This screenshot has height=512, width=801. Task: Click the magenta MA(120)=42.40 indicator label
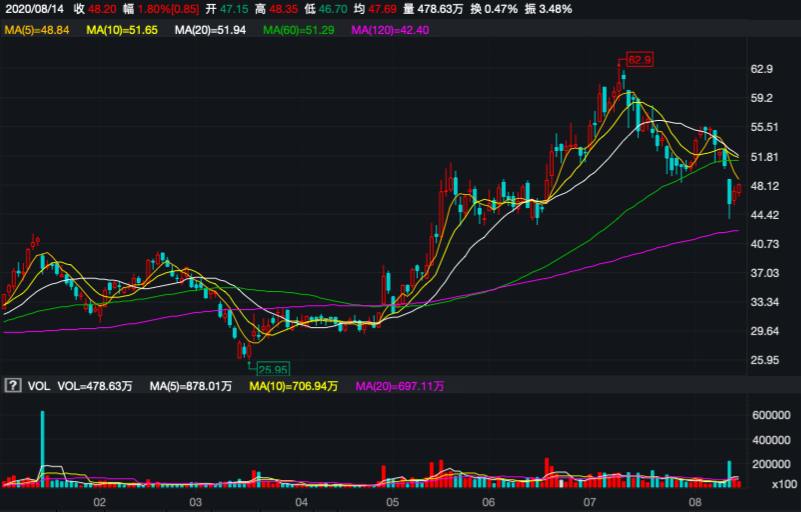[x=391, y=32]
